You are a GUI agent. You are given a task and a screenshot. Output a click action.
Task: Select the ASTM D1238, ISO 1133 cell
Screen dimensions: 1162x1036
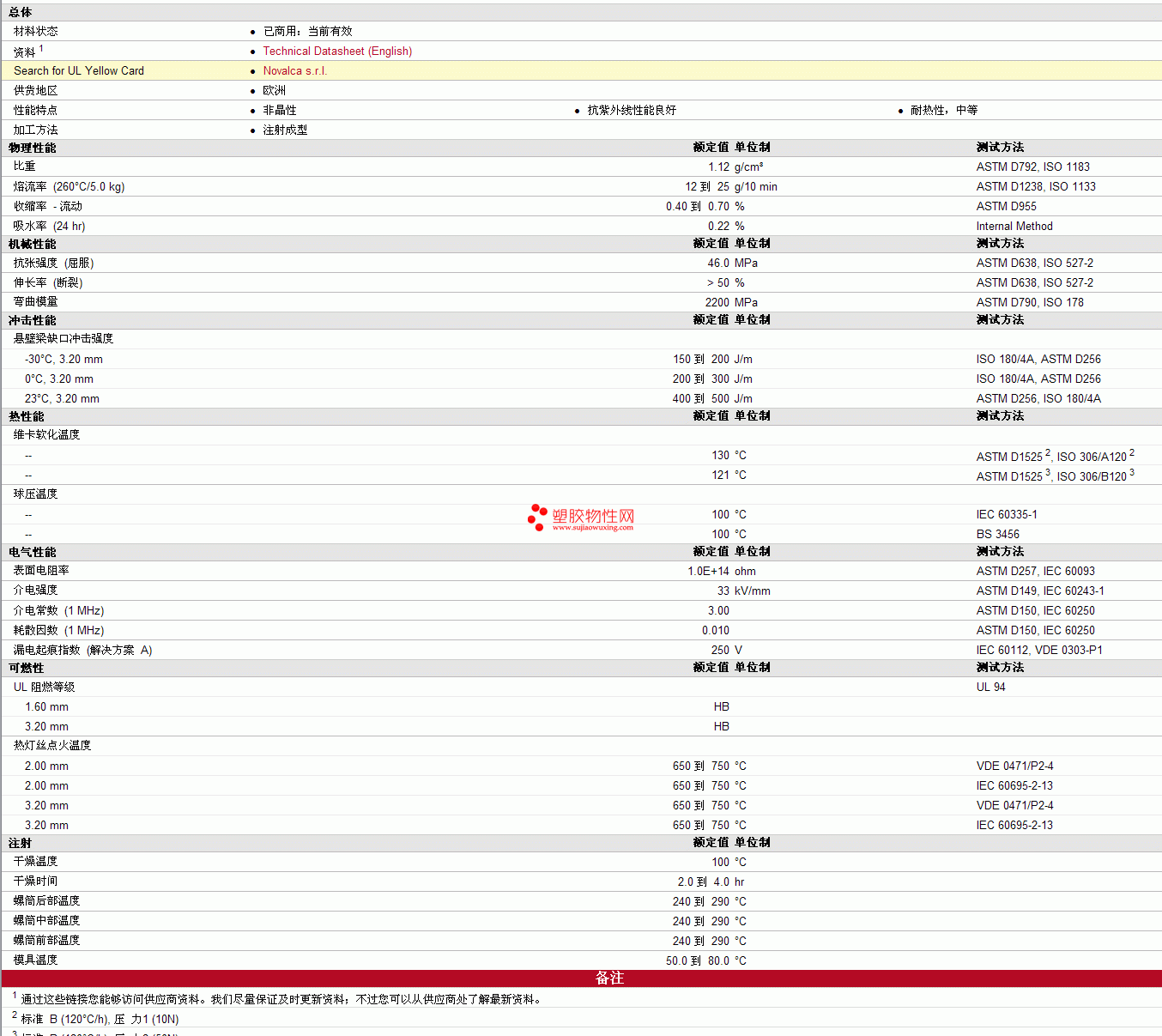point(1036,186)
